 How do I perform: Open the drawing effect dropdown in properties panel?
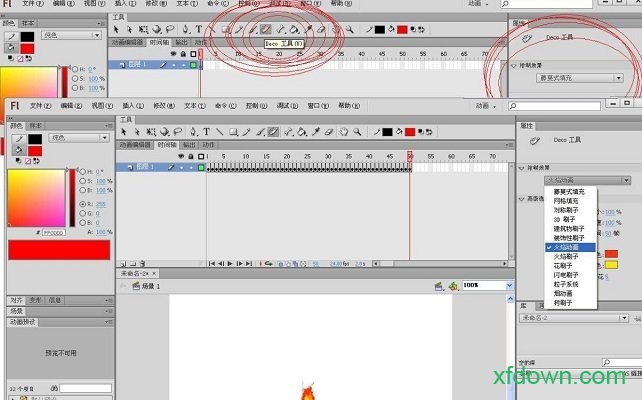[587, 180]
